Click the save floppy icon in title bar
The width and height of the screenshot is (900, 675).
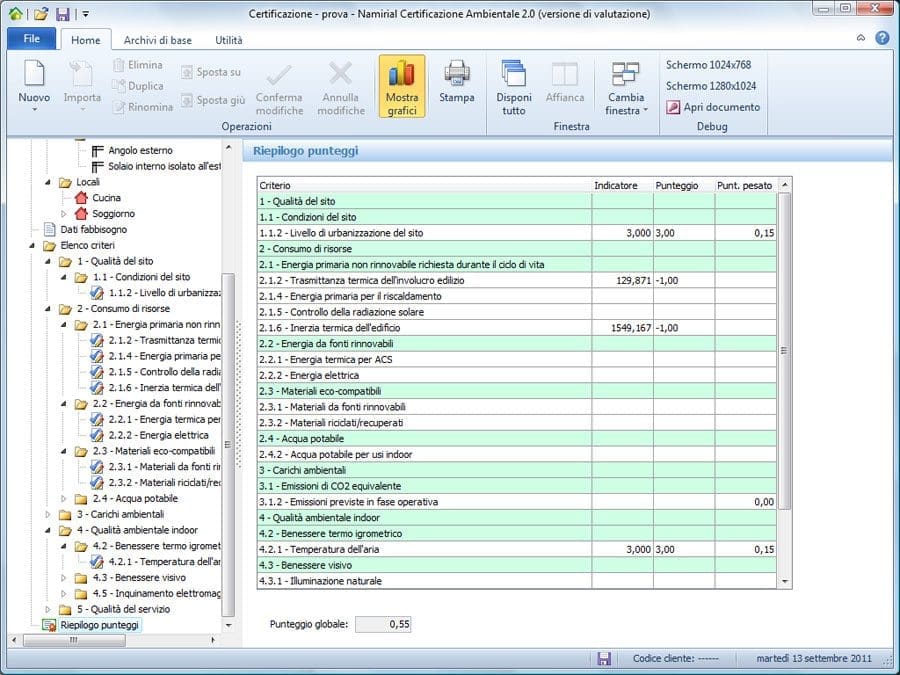point(62,14)
